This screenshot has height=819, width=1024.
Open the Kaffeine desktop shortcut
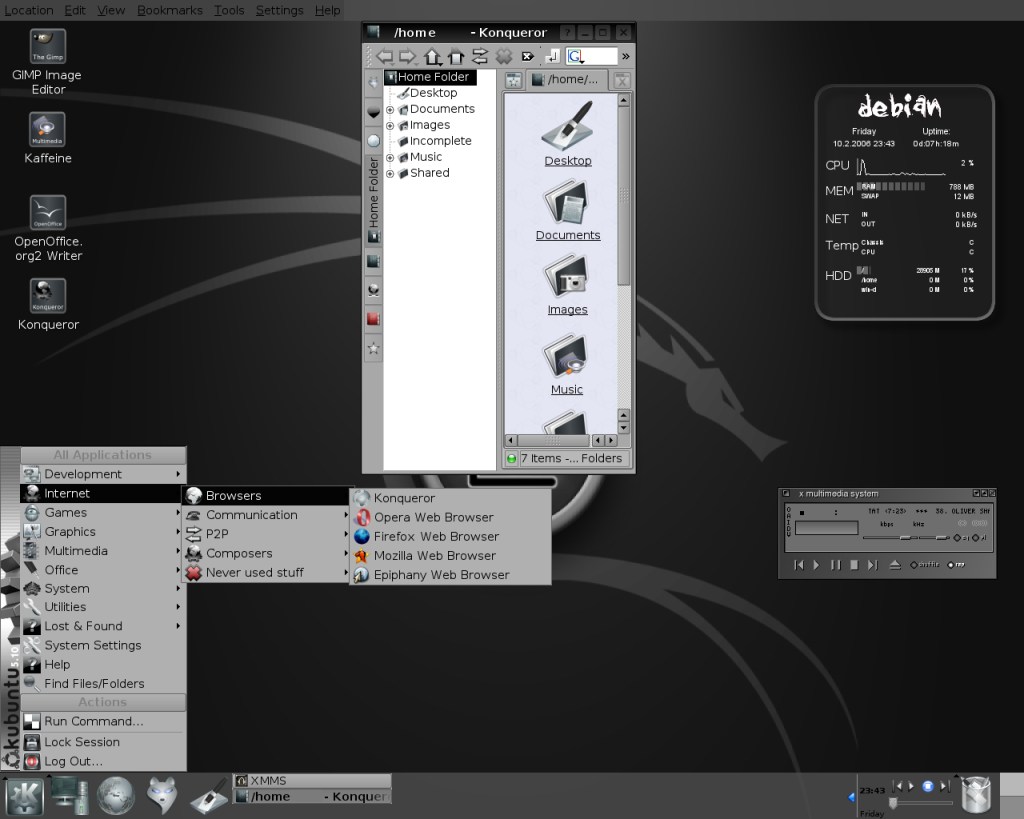coord(47,130)
